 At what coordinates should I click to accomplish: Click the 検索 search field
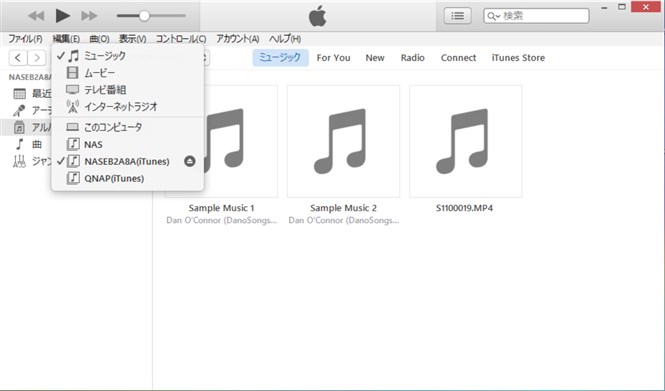(x=536, y=16)
